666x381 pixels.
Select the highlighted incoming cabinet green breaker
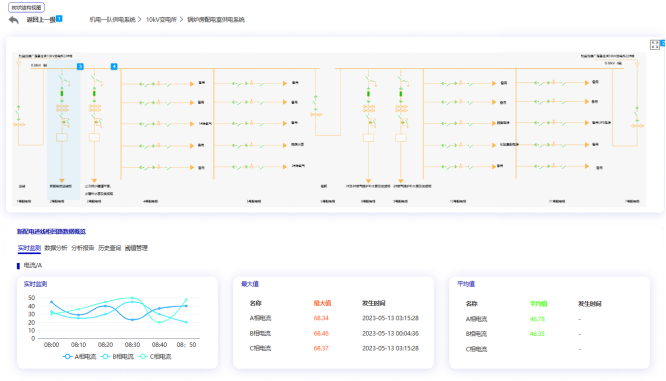[62, 93]
